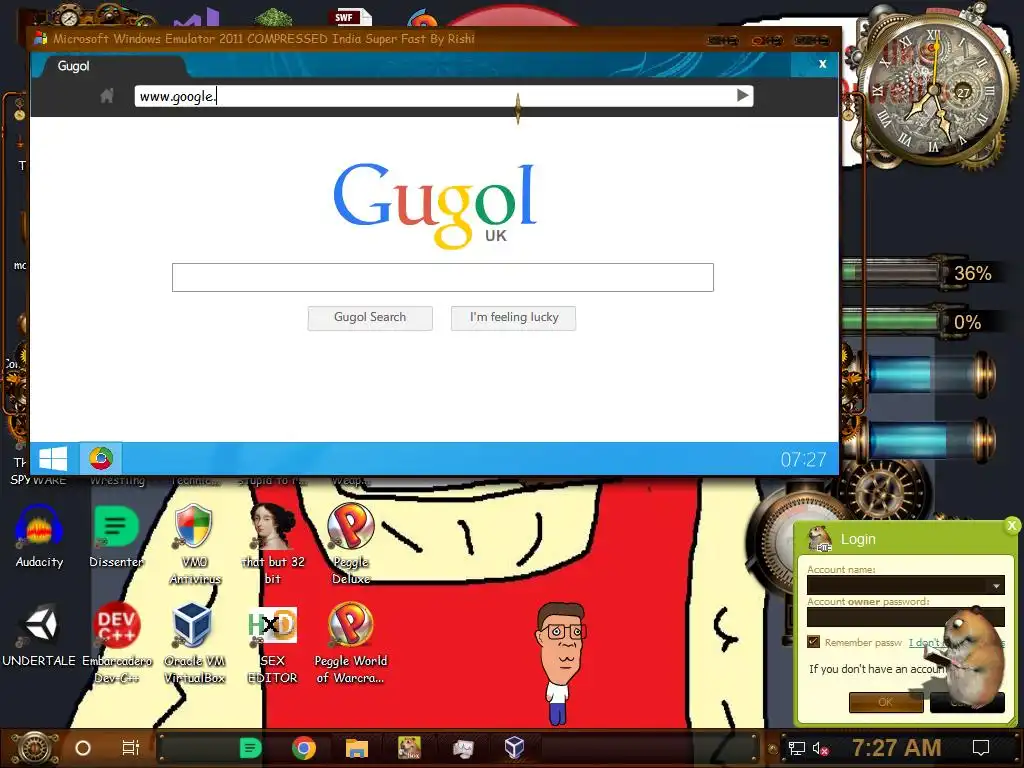The width and height of the screenshot is (1024, 768).
Task: Click the Cortana circle on taskbar
Action: [82, 748]
